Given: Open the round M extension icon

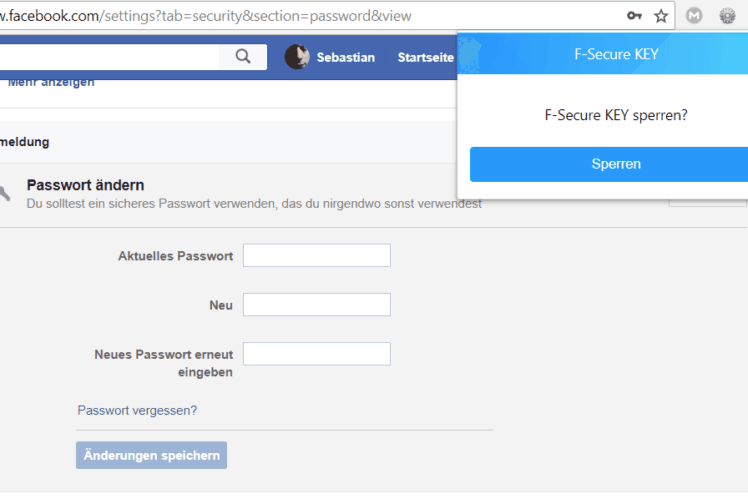Looking at the screenshot, I should (x=694, y=16).
